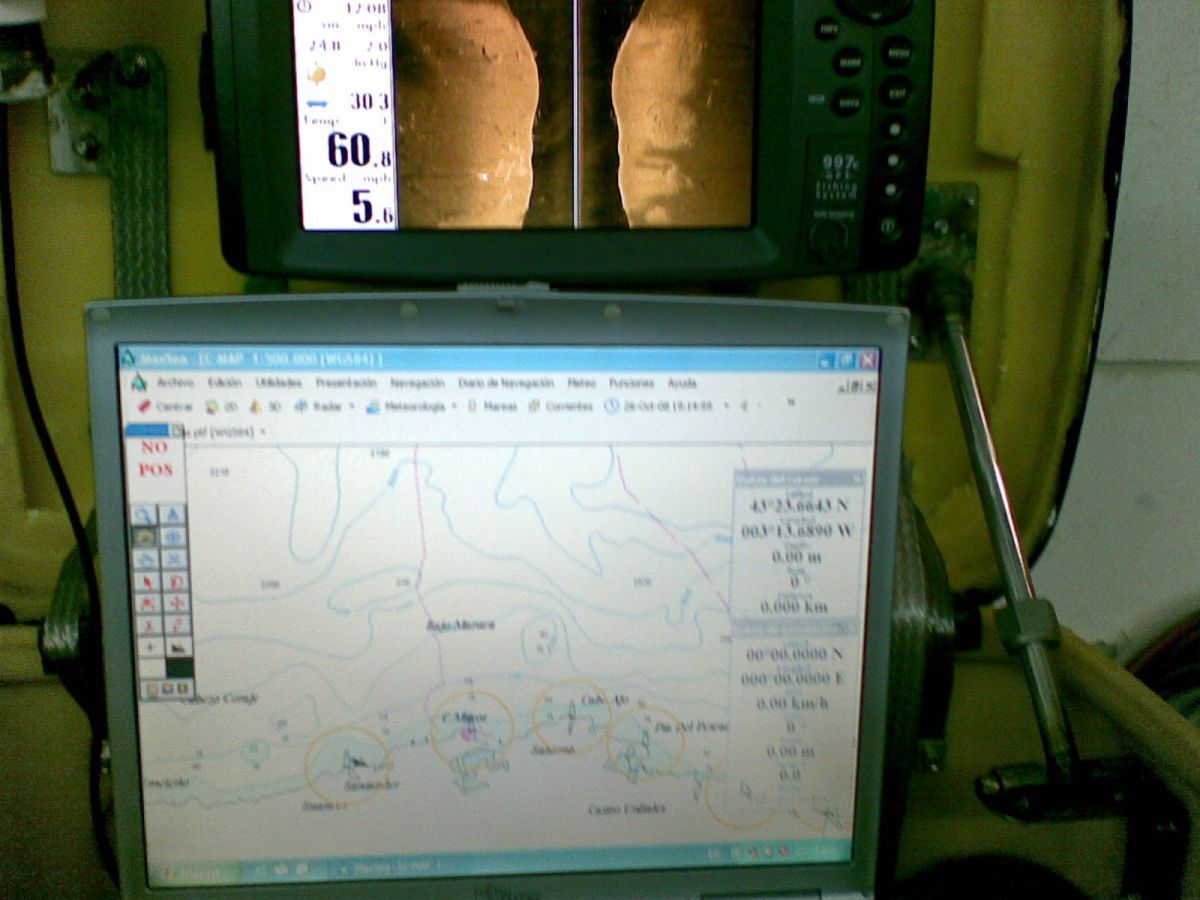
Task: Click the Centrar toolbar button
Action: pyautogui.click(x=166, y=406)
